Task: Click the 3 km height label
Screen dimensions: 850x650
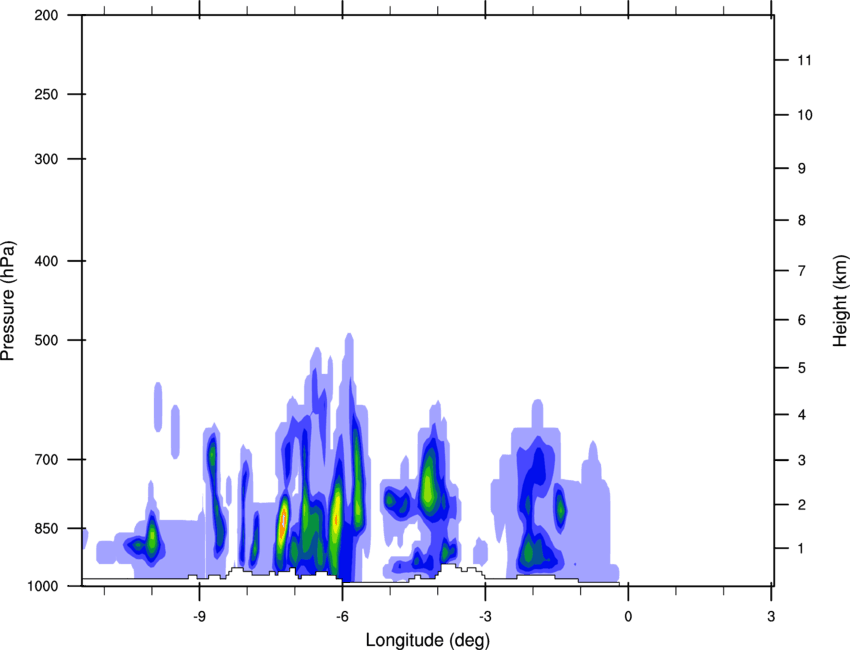Action: click(x=801, y=460)
